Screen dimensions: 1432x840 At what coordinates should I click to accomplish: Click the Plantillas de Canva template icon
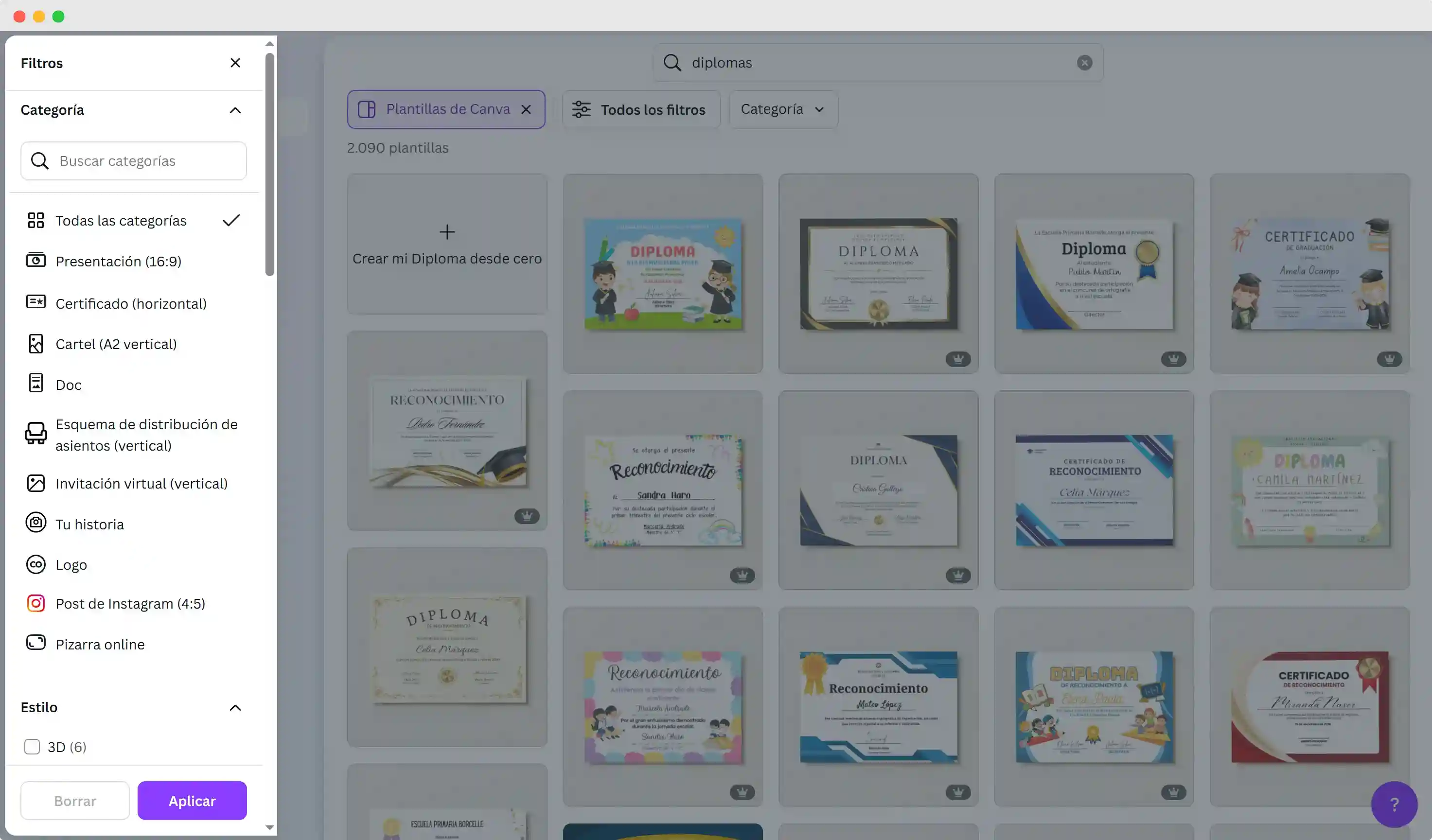pos(367,109)
